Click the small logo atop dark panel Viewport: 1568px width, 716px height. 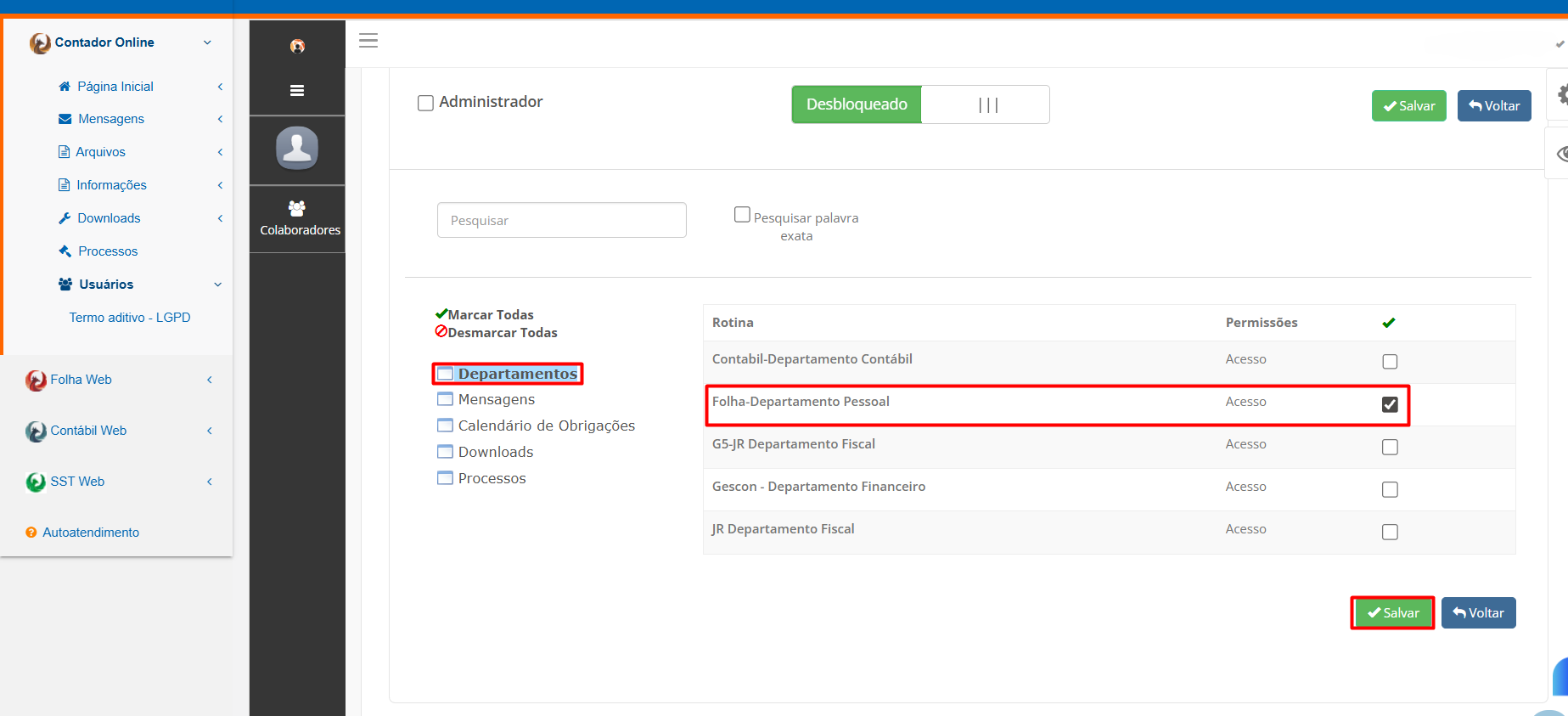(x=297, y=46)
